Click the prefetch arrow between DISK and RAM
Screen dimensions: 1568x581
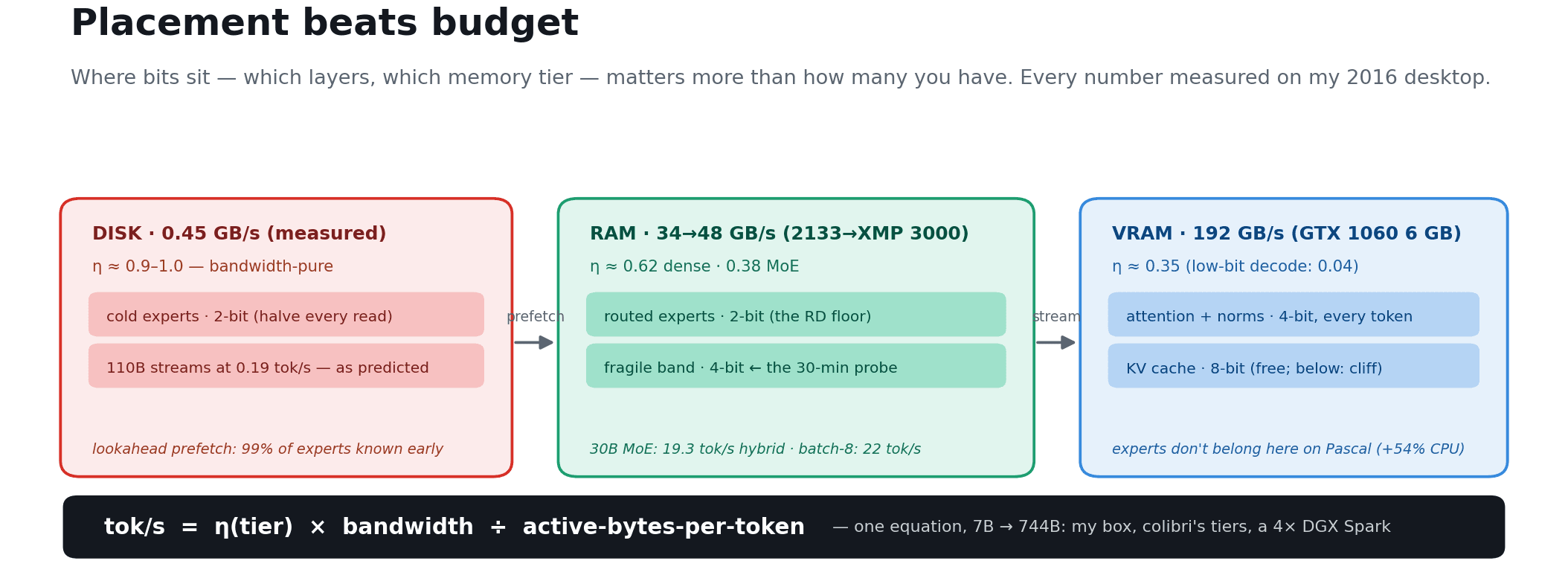pos(534,342)
